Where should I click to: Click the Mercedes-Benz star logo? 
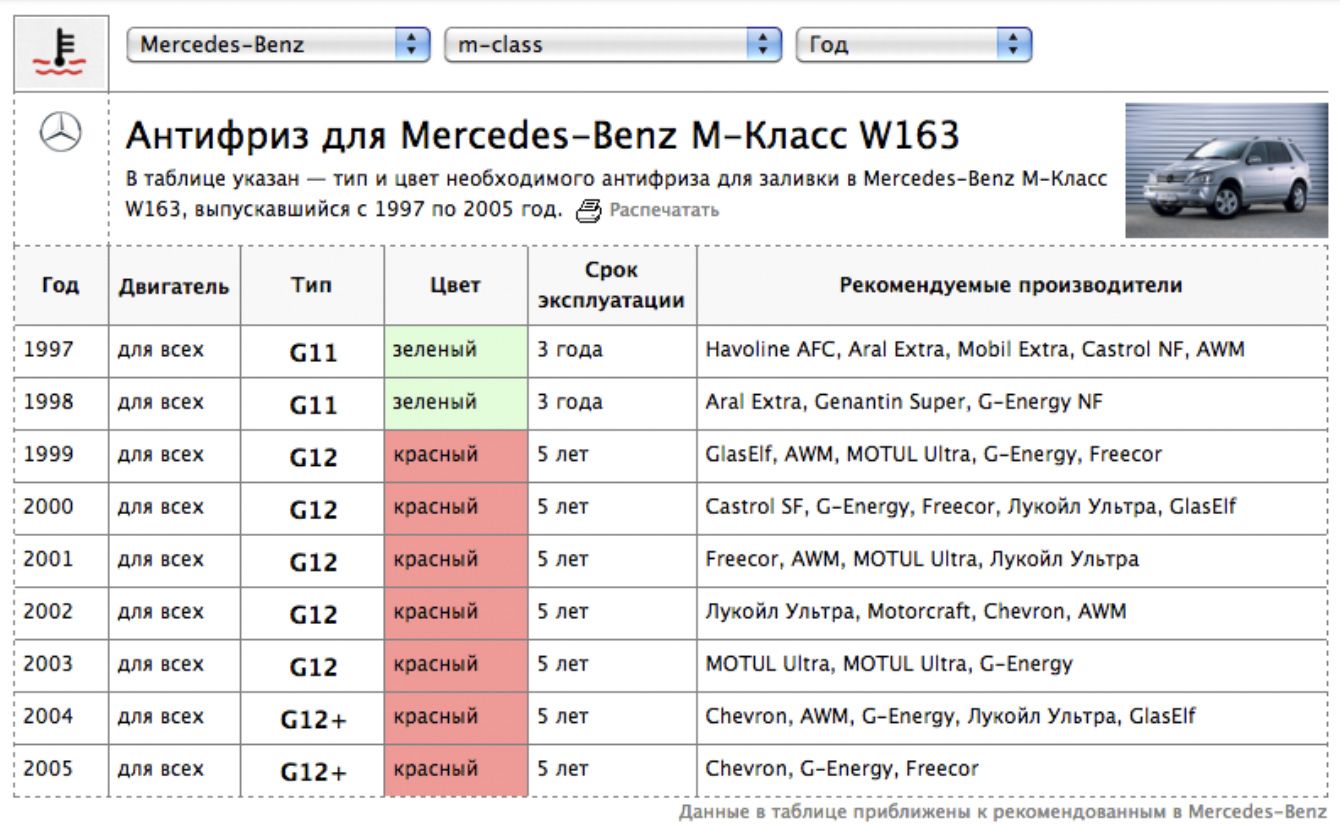click(x=60, y=132)
